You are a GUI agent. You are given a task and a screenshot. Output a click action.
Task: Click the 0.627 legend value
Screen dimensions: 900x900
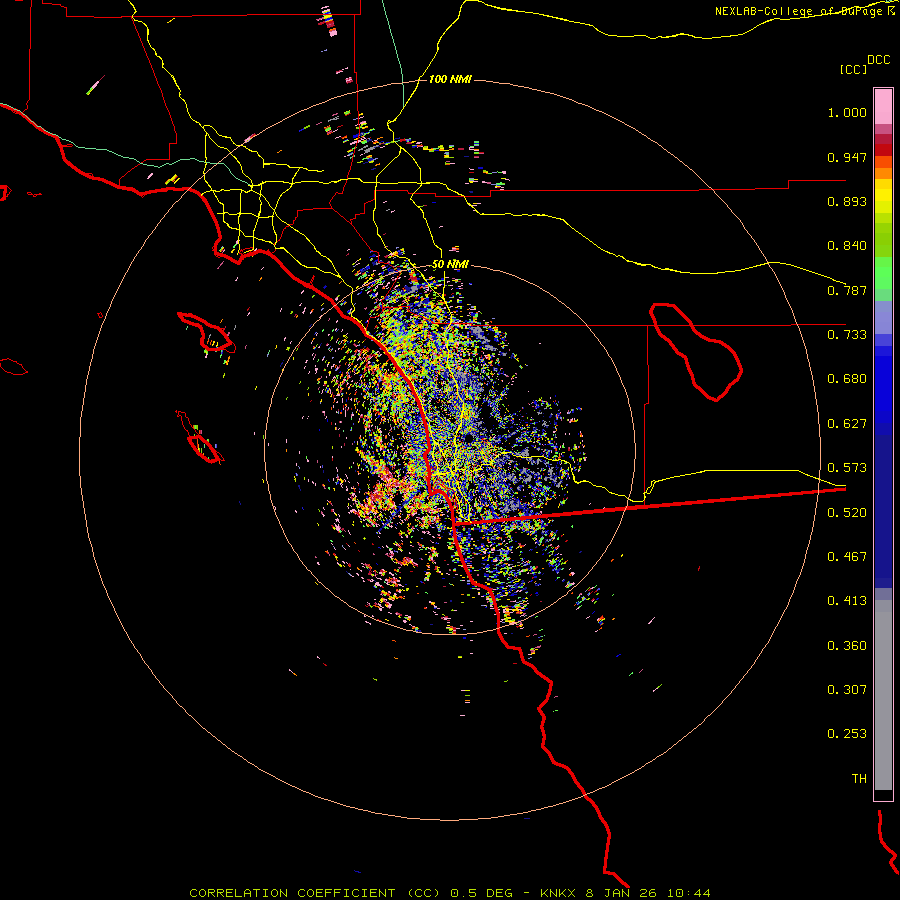tap(847, 424)
